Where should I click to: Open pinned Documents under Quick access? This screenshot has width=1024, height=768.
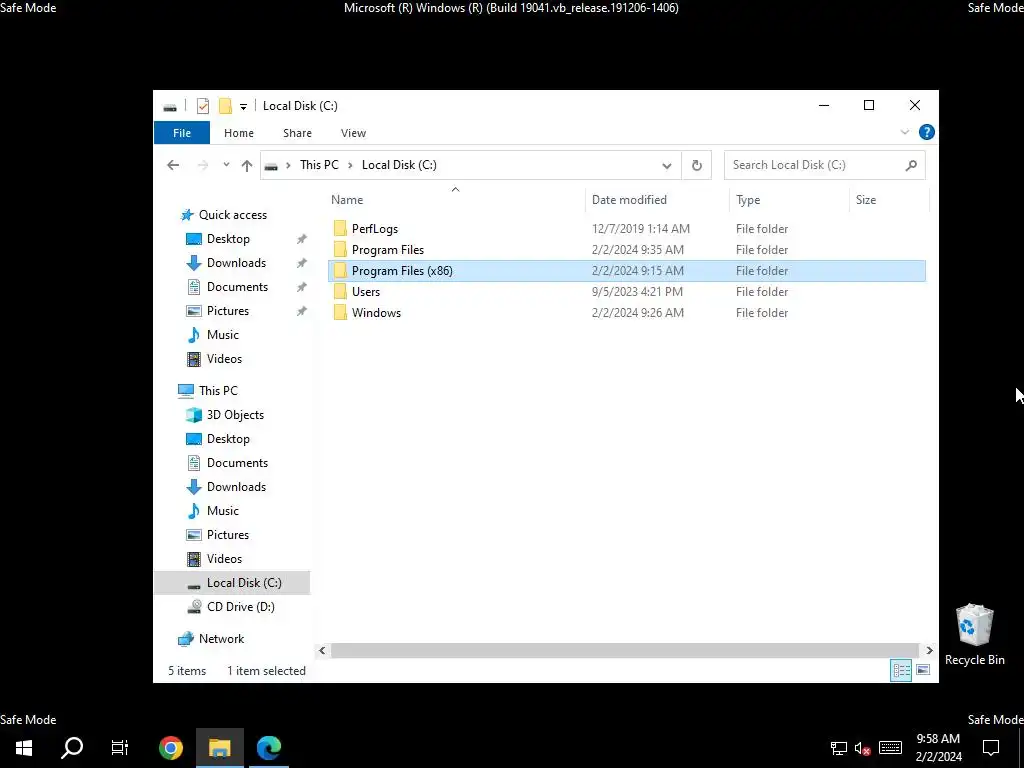237,287
